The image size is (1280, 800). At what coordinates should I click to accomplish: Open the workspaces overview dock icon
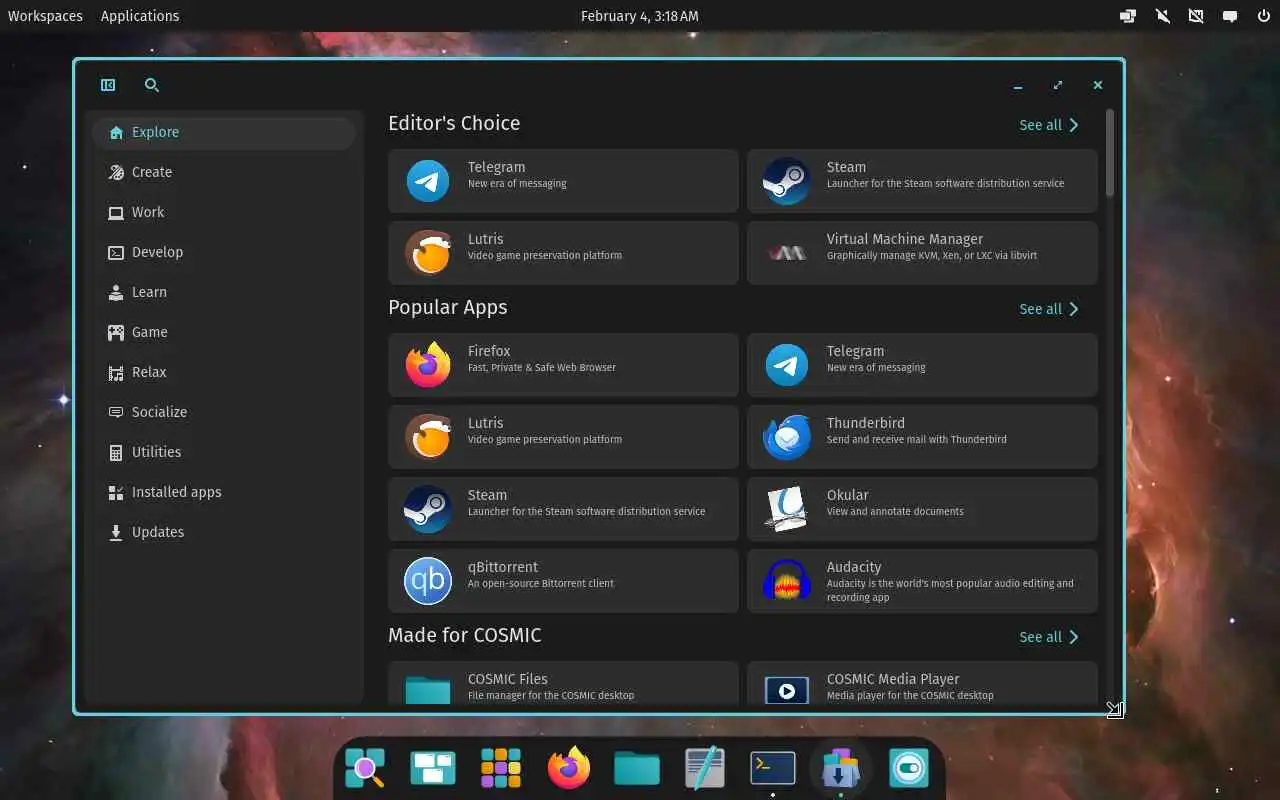(x=433, y=768)
